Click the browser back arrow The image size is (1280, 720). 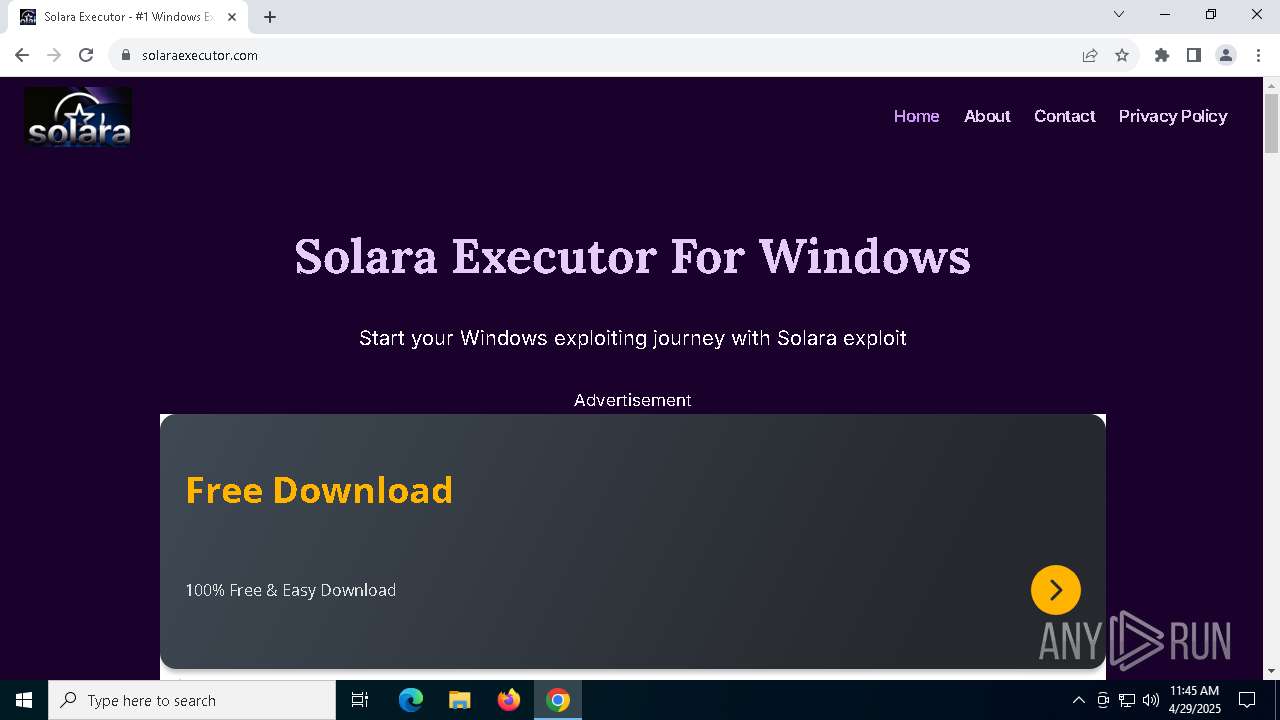coord(22,55)
